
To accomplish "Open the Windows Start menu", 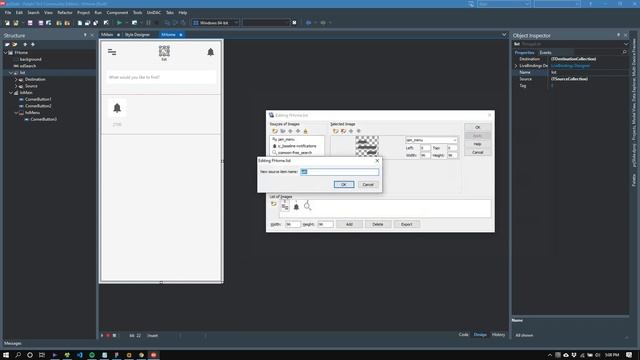I will (6, 355).
